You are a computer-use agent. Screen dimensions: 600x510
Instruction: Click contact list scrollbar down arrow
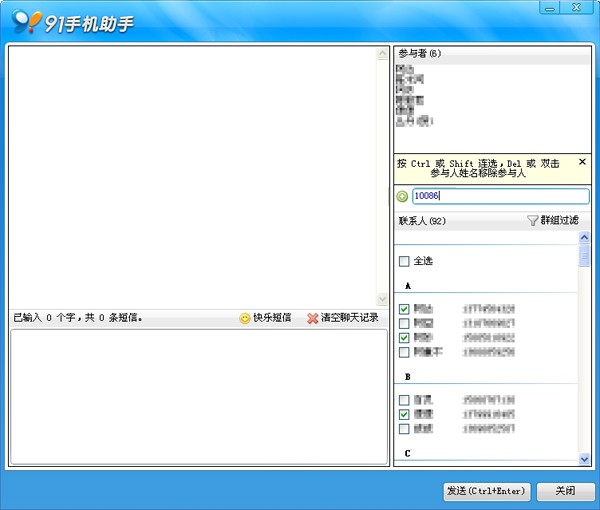tap(584, 458)
